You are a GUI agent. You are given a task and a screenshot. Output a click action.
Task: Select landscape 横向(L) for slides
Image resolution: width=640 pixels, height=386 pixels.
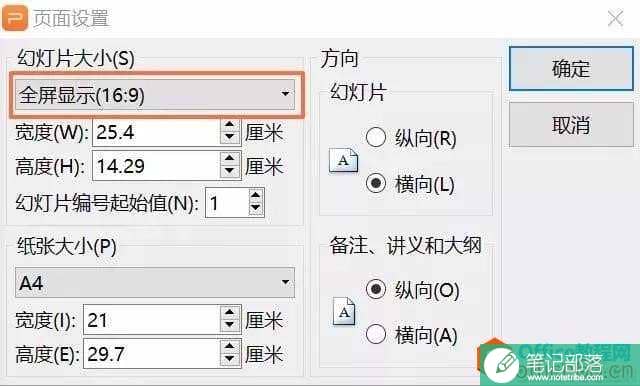point(410,184)
